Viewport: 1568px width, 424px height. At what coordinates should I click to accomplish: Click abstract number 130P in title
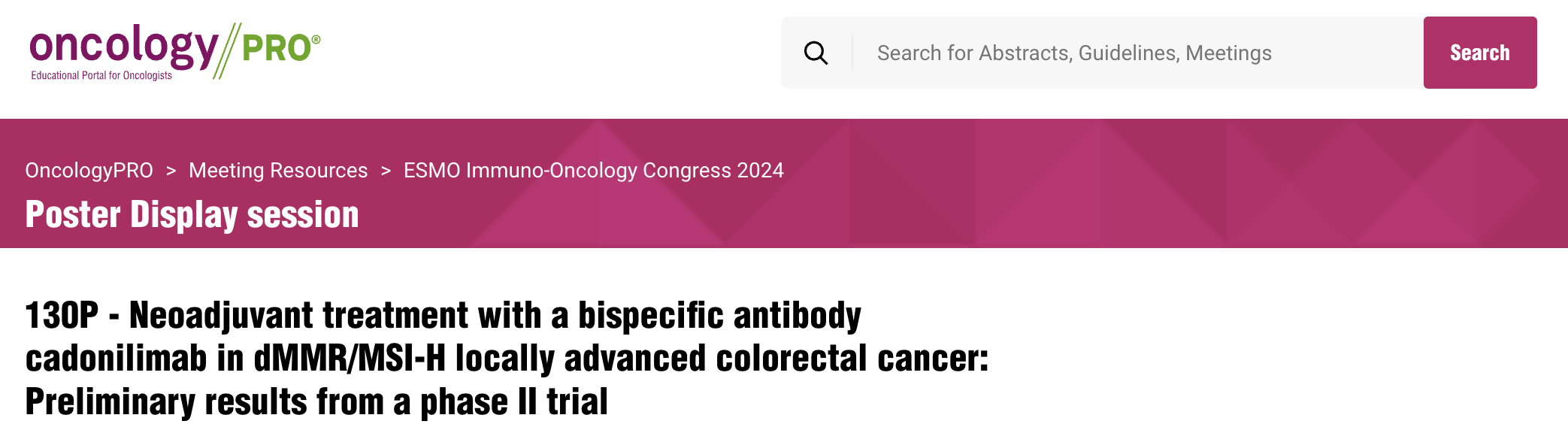[62, 315]
